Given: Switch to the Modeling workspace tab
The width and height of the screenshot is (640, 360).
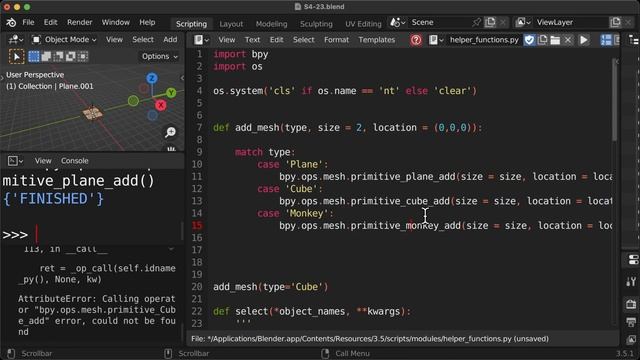Looking at the screenshot, I should pos(271,24).
